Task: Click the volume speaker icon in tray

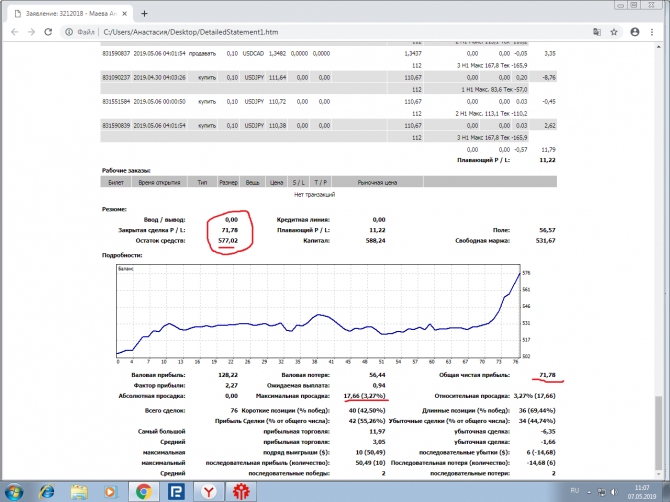Action: (614, 492)
